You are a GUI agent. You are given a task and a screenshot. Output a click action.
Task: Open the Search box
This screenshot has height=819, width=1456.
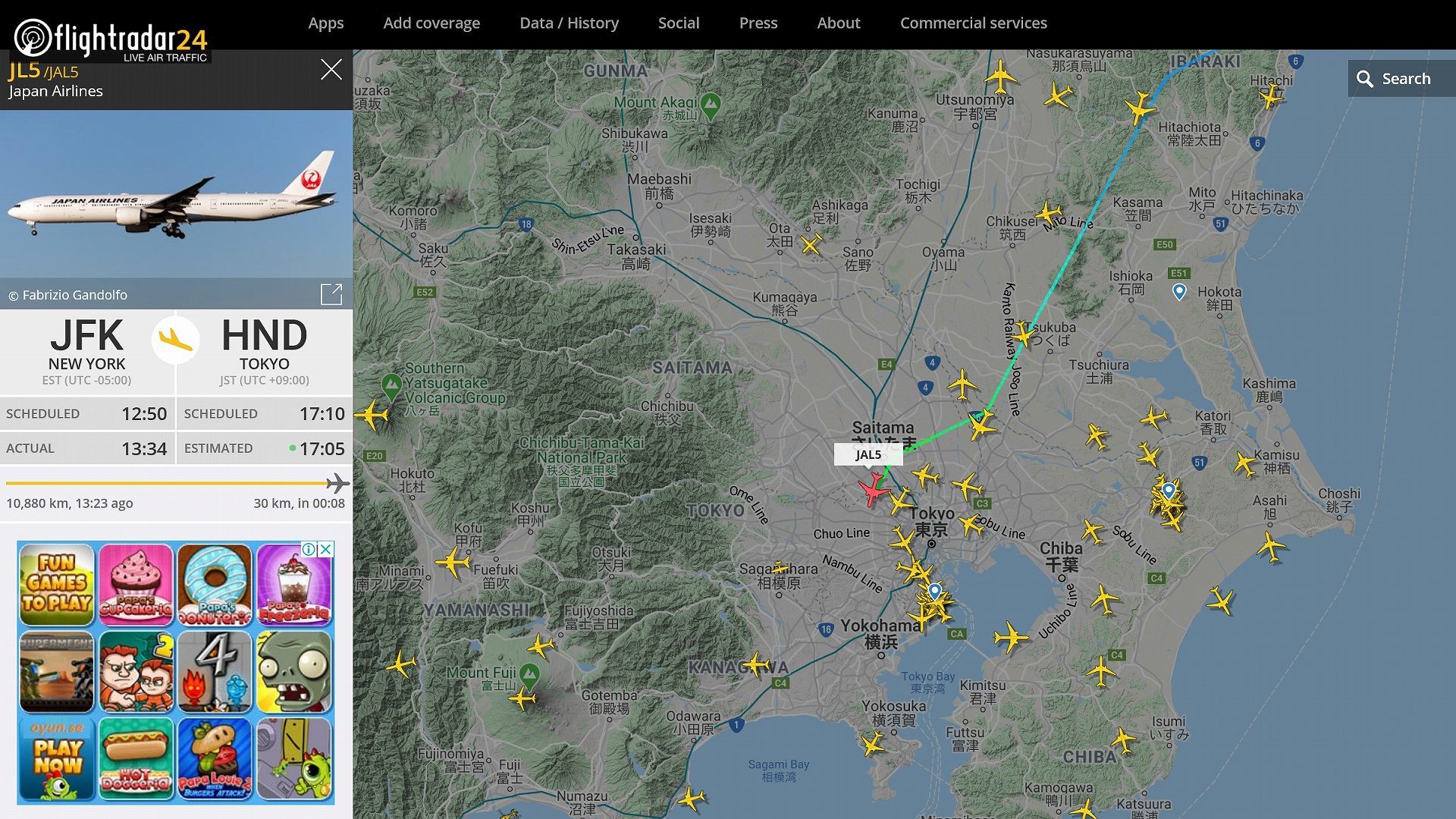pos(1401,79)
